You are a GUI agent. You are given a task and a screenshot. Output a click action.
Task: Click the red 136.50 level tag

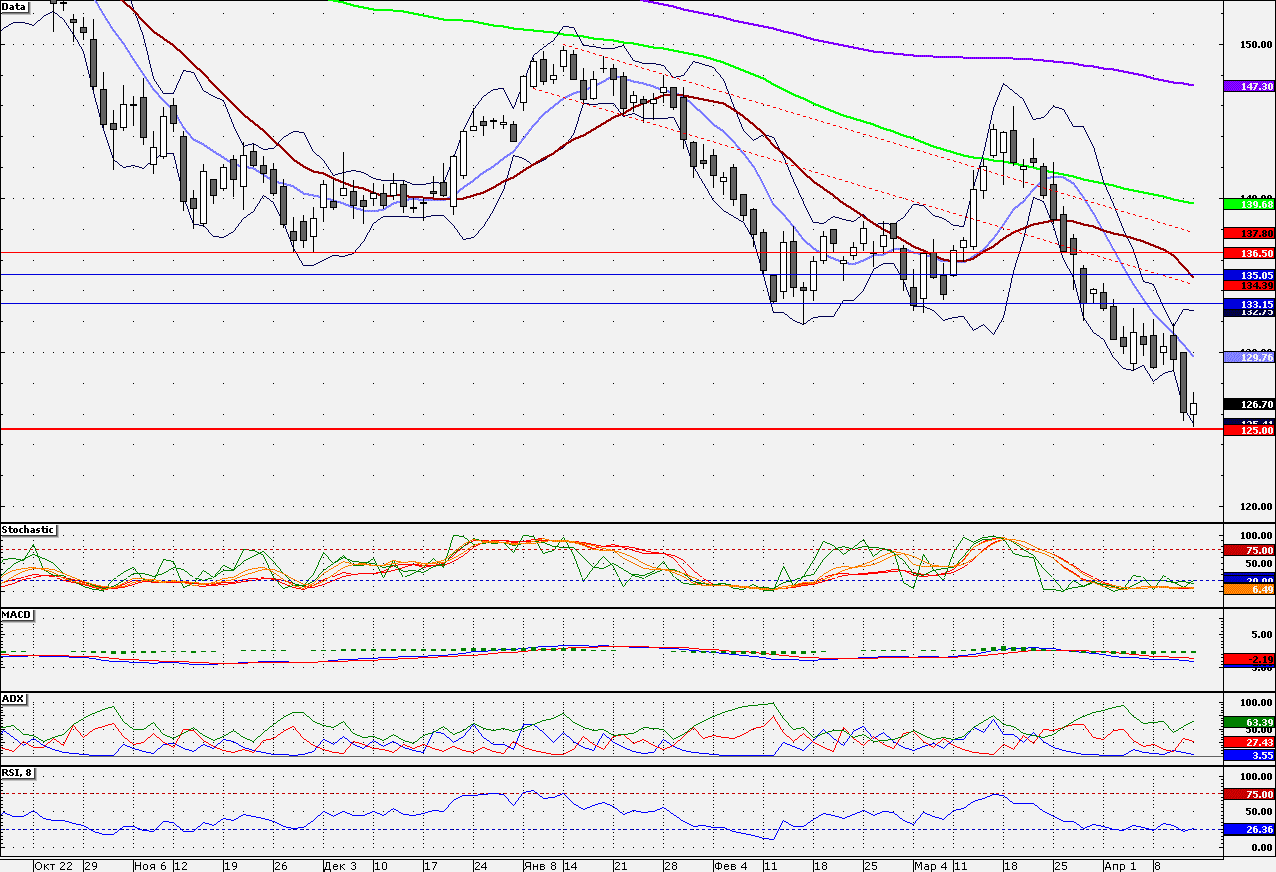click(x=1249, y=253)
